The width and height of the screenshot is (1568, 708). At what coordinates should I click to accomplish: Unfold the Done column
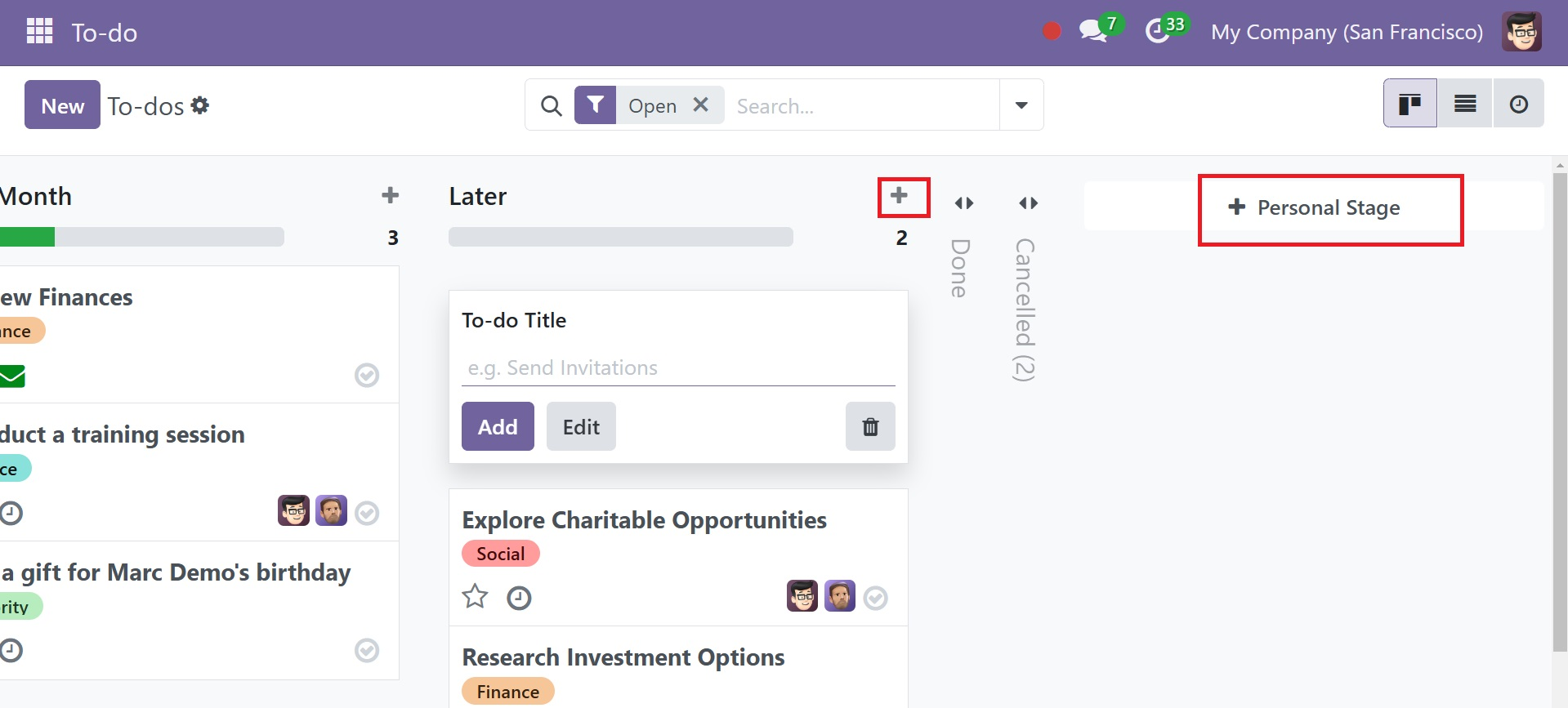tap(964, 203)
